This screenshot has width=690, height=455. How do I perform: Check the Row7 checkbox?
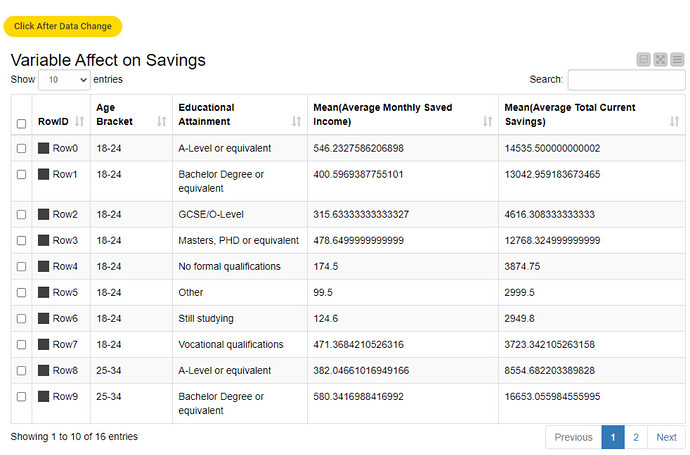(x=21, y=345)
